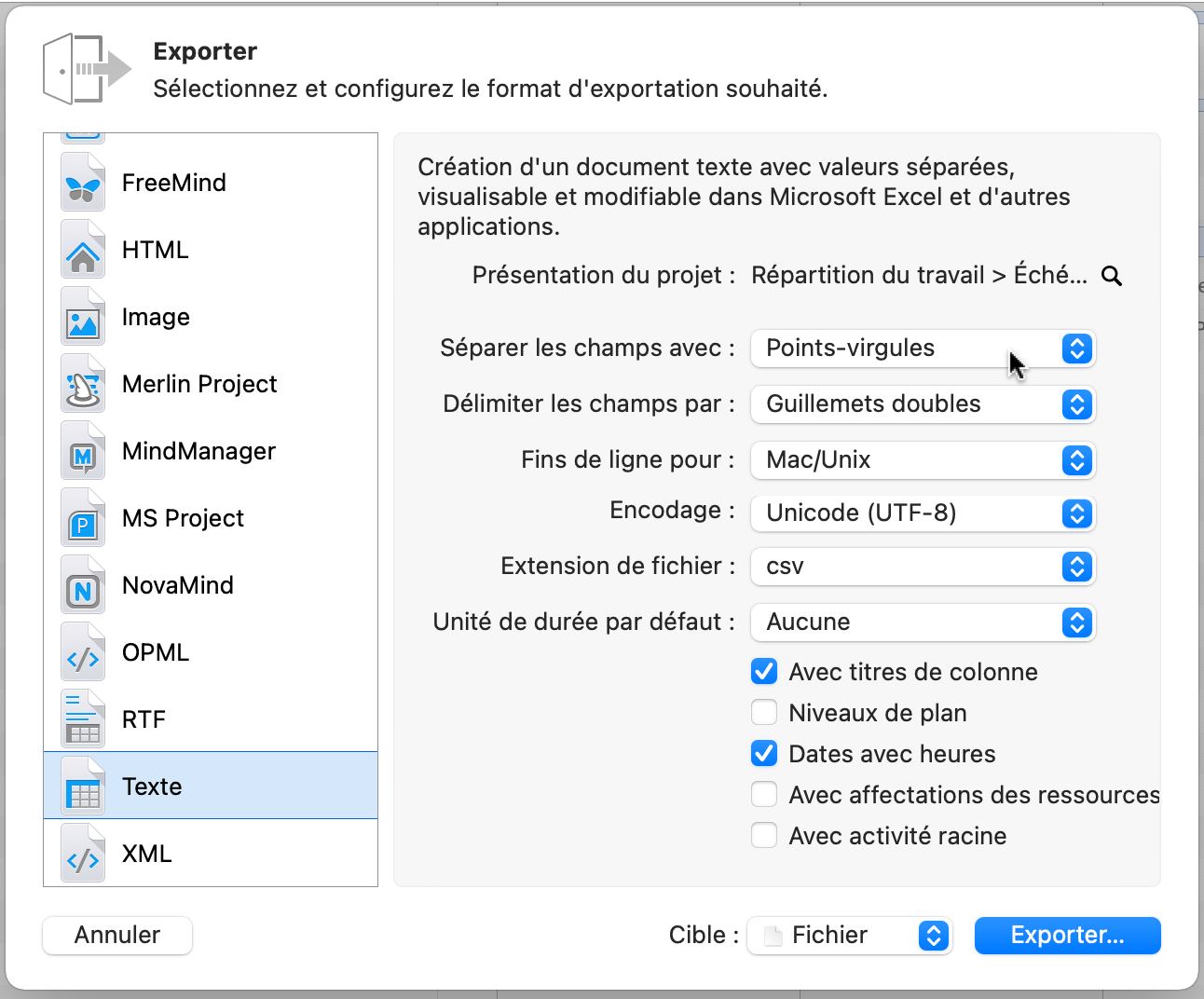The image size is (1204, 999).
Task: Open the magnifier next to Présentation du projet
Action: pyautogui.click(x=1111, y=276)
